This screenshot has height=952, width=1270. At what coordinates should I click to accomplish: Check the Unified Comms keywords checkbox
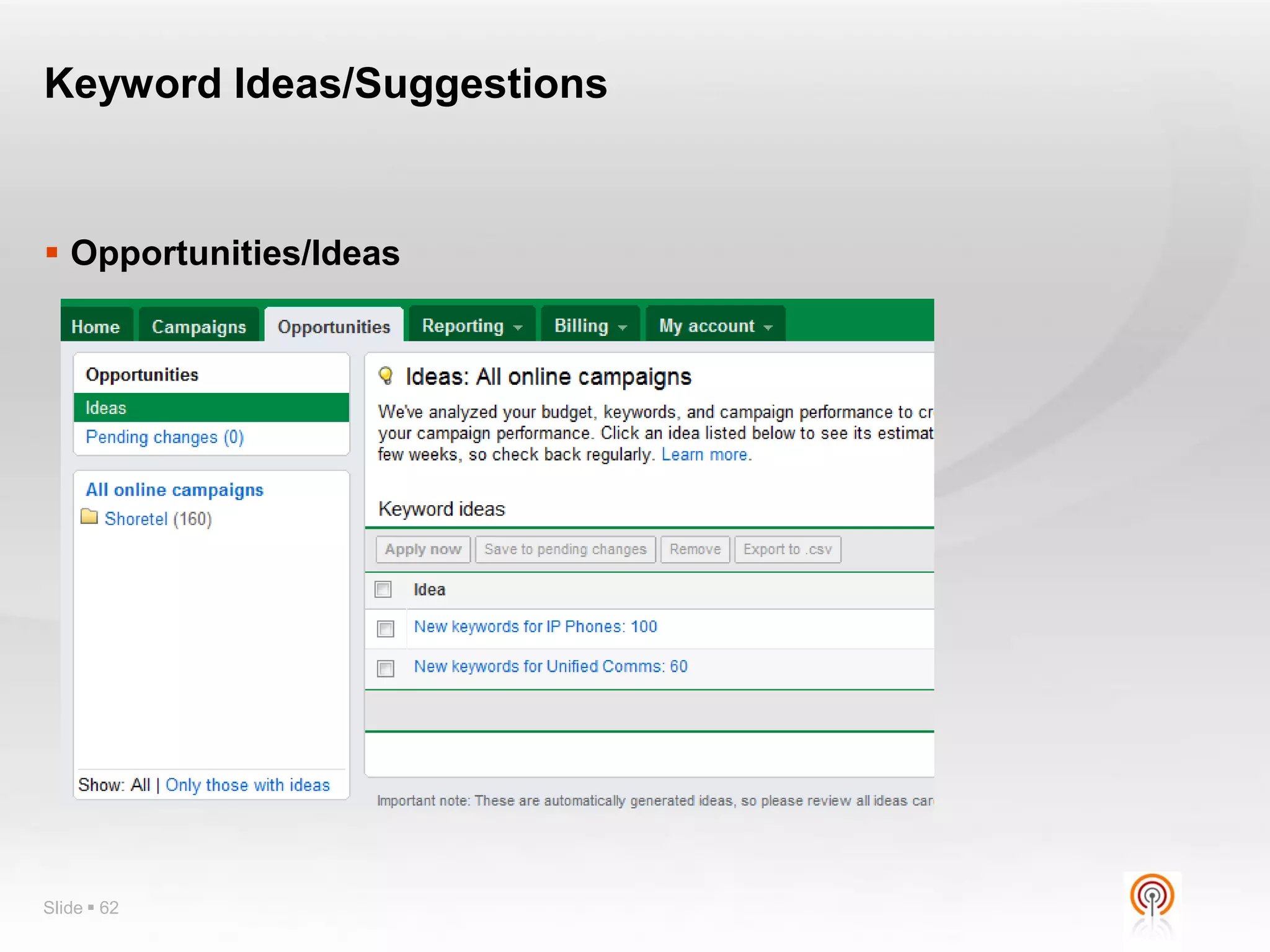(386, 668)
